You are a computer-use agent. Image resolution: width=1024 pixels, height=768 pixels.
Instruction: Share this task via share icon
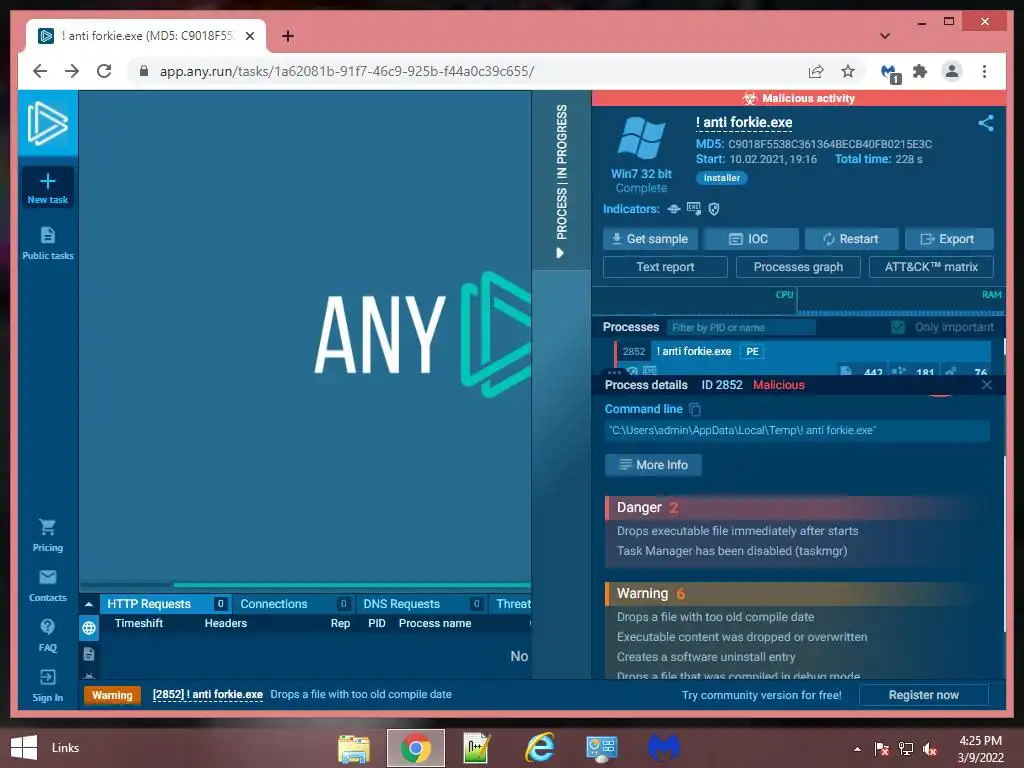coord(985,123)
